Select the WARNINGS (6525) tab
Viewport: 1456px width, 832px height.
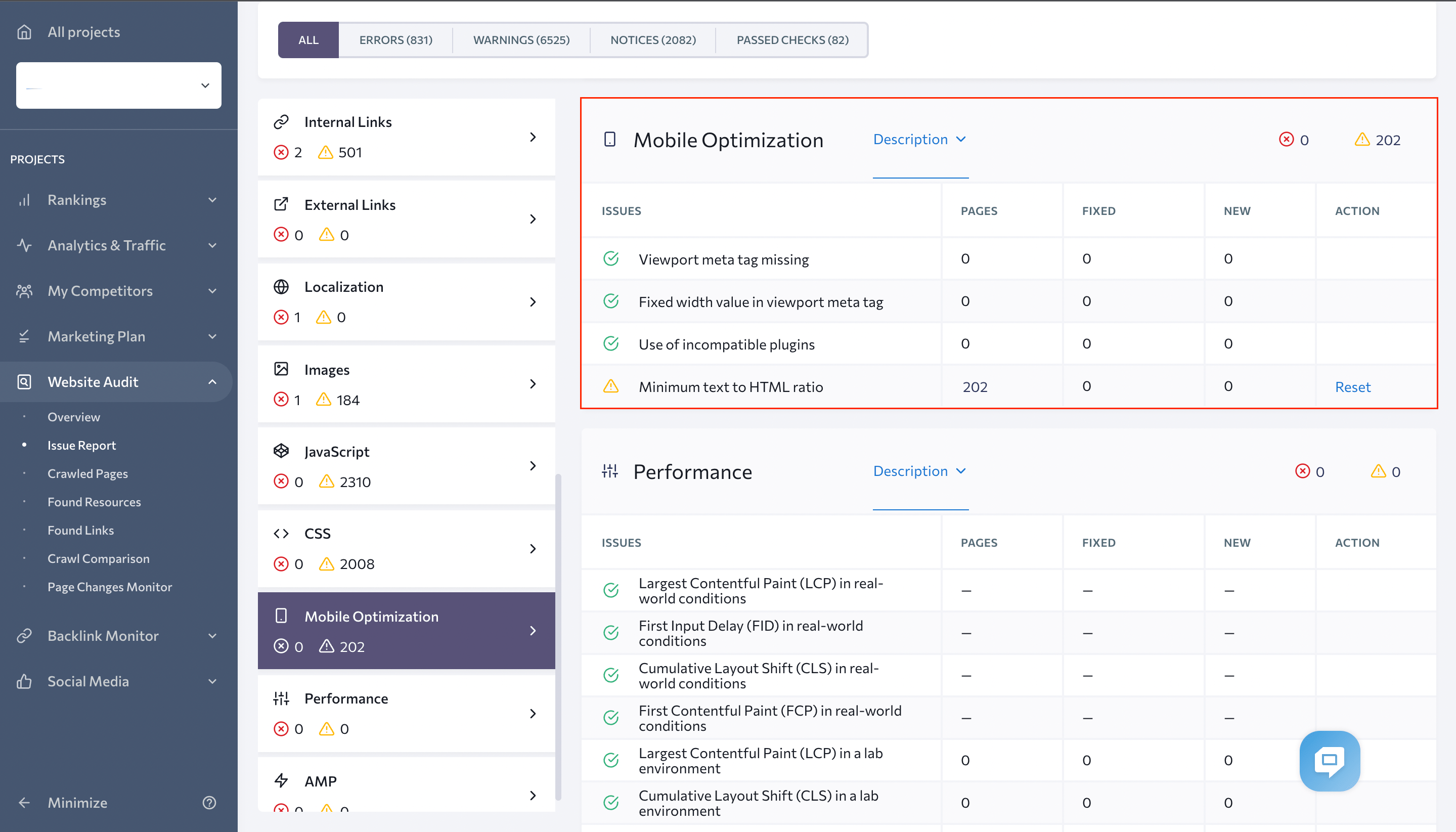coord(521,39)
